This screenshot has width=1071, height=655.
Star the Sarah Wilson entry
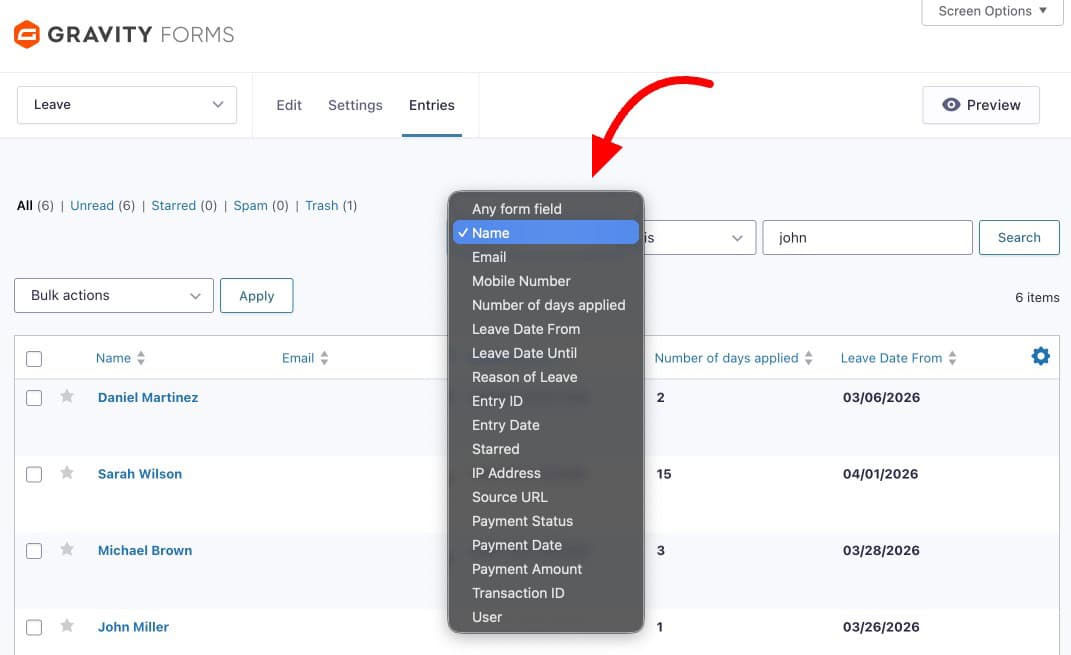pyautogui.click(x=67, y=473)
